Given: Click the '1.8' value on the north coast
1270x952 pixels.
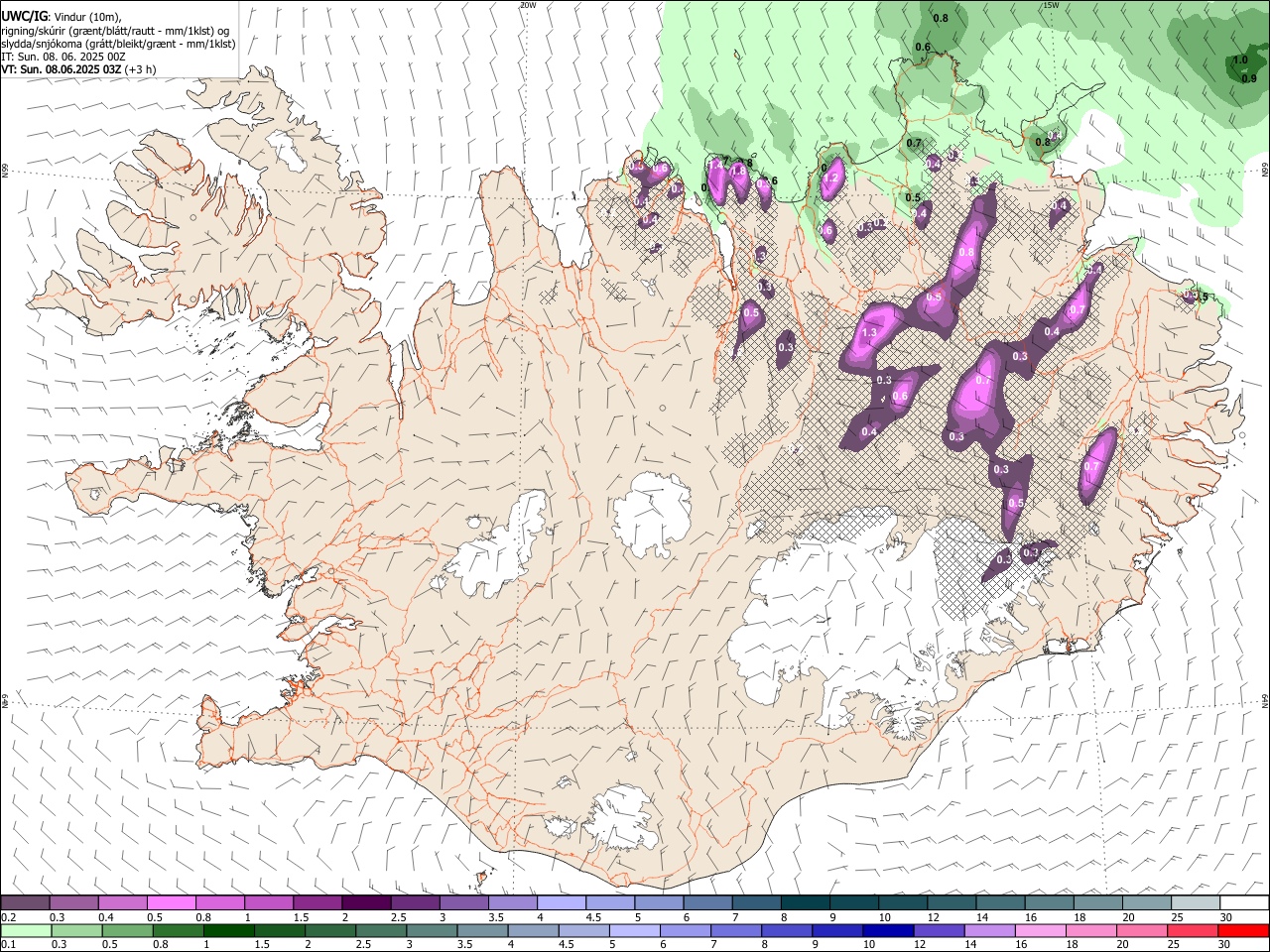Looking at the screenshot, I should coord(738,171).
